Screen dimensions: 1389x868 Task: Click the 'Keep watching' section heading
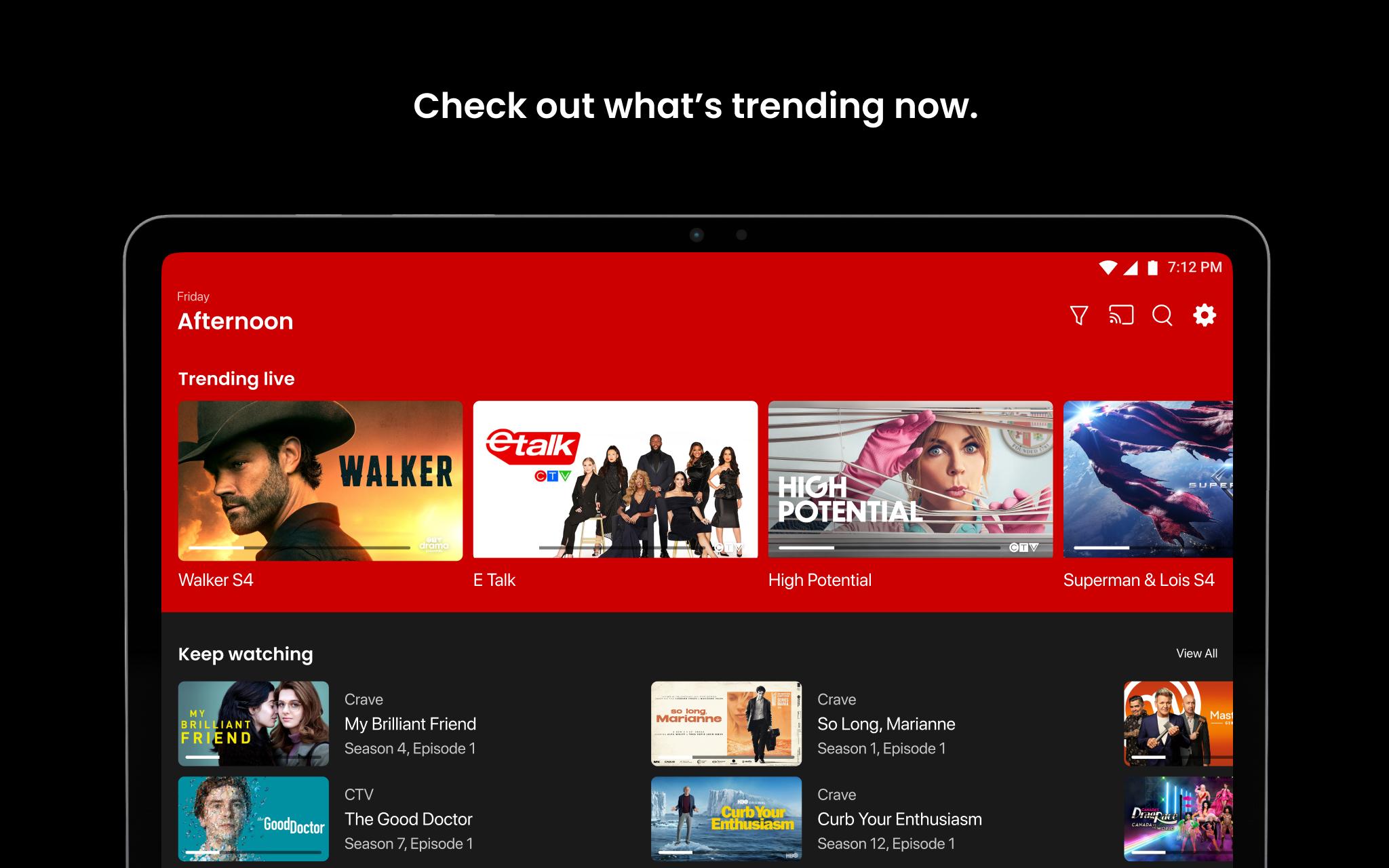point(246,654)
